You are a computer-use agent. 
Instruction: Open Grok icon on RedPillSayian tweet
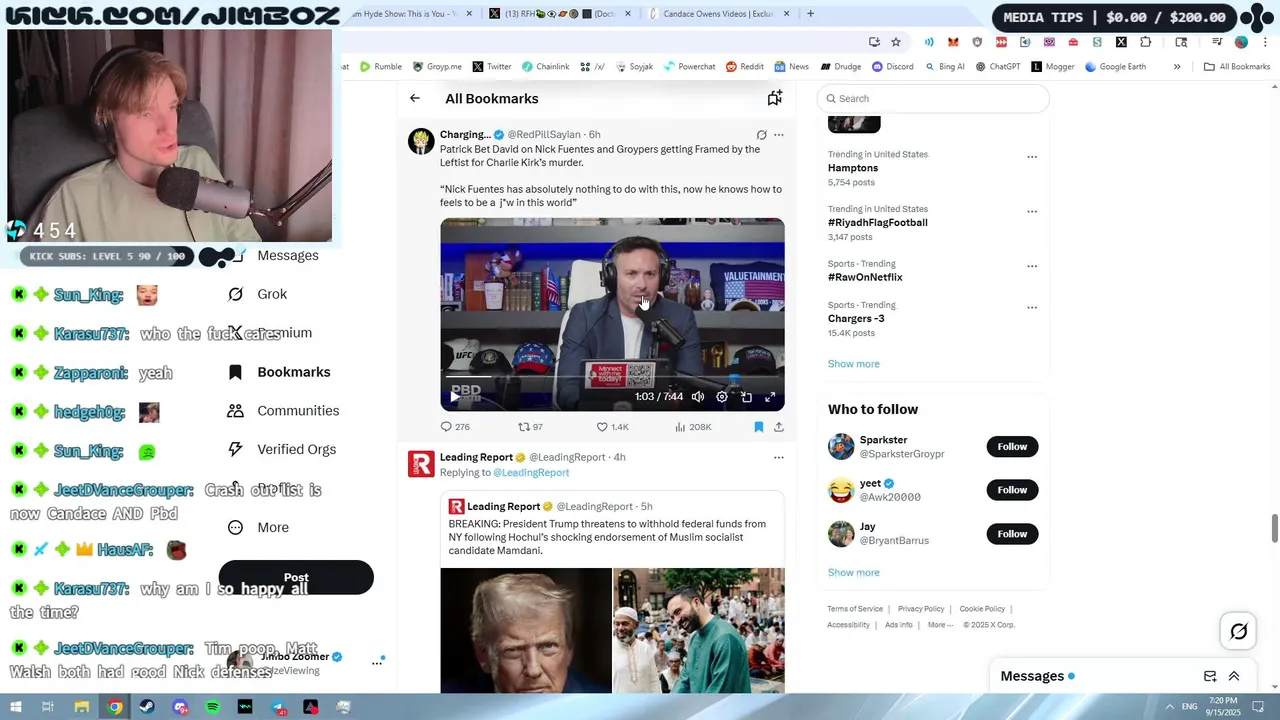click(x=761, y=135)
